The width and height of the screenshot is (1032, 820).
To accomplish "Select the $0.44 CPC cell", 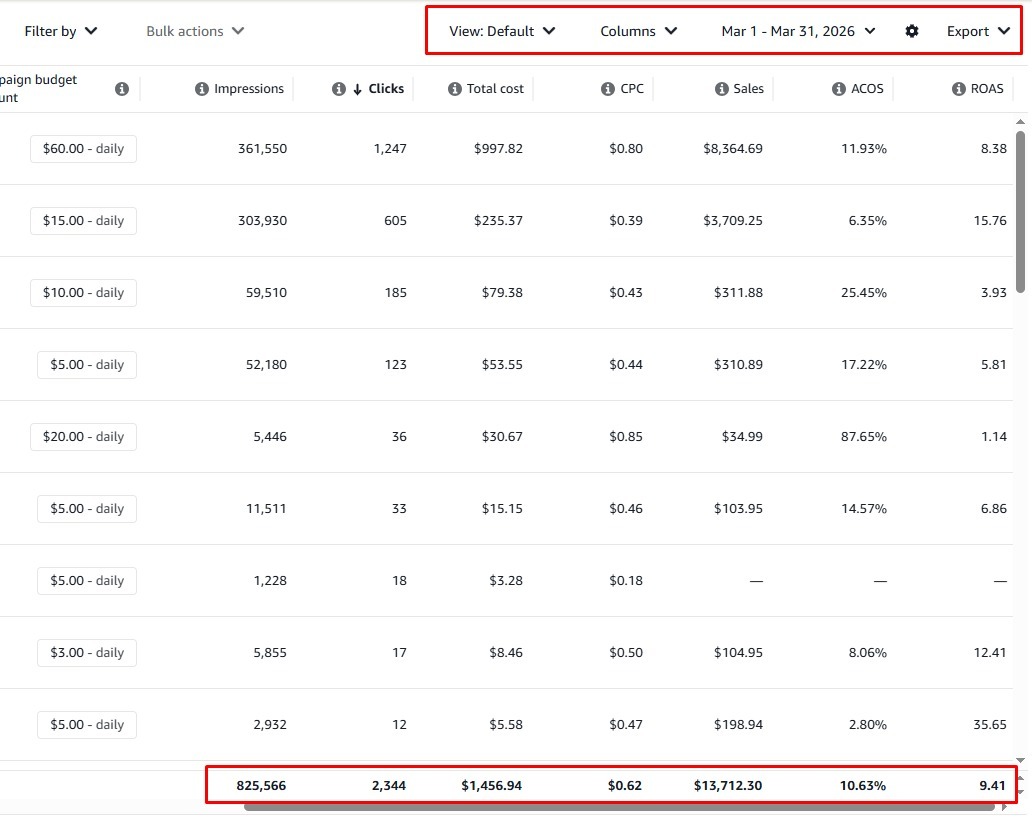I will point(626,365).
